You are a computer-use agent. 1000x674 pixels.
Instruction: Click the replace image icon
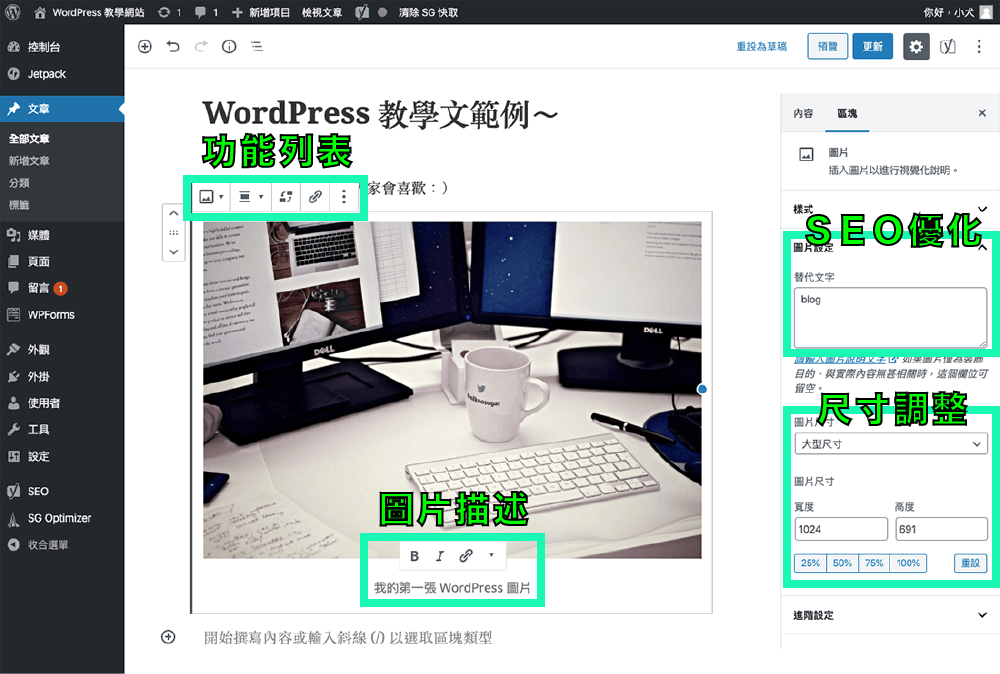286,197
